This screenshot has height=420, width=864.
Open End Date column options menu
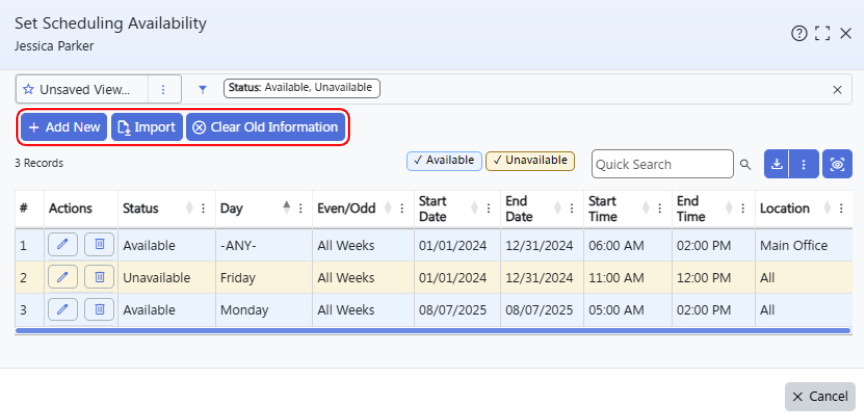572,208
